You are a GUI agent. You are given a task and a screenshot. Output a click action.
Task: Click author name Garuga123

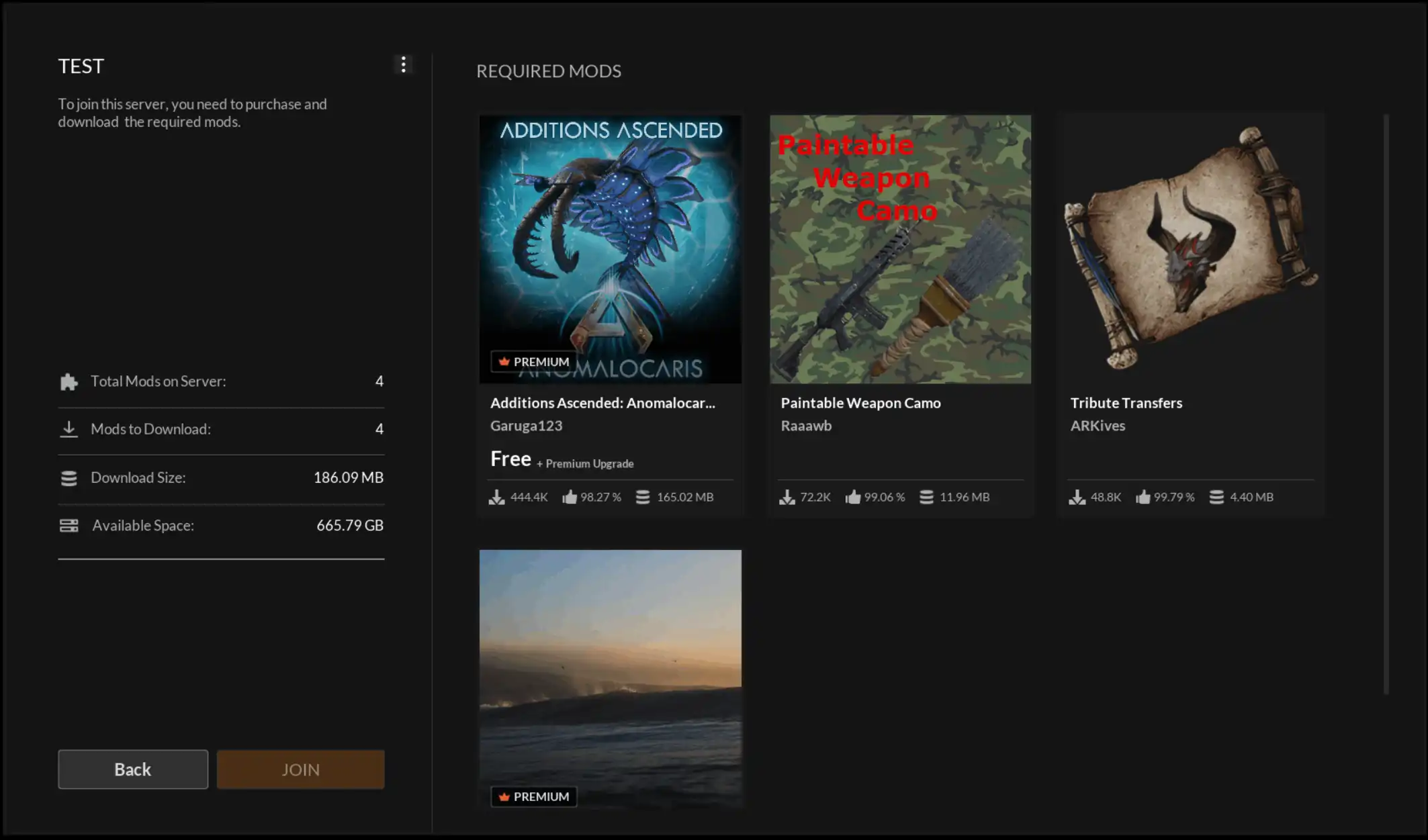click(x=526, y=426)
